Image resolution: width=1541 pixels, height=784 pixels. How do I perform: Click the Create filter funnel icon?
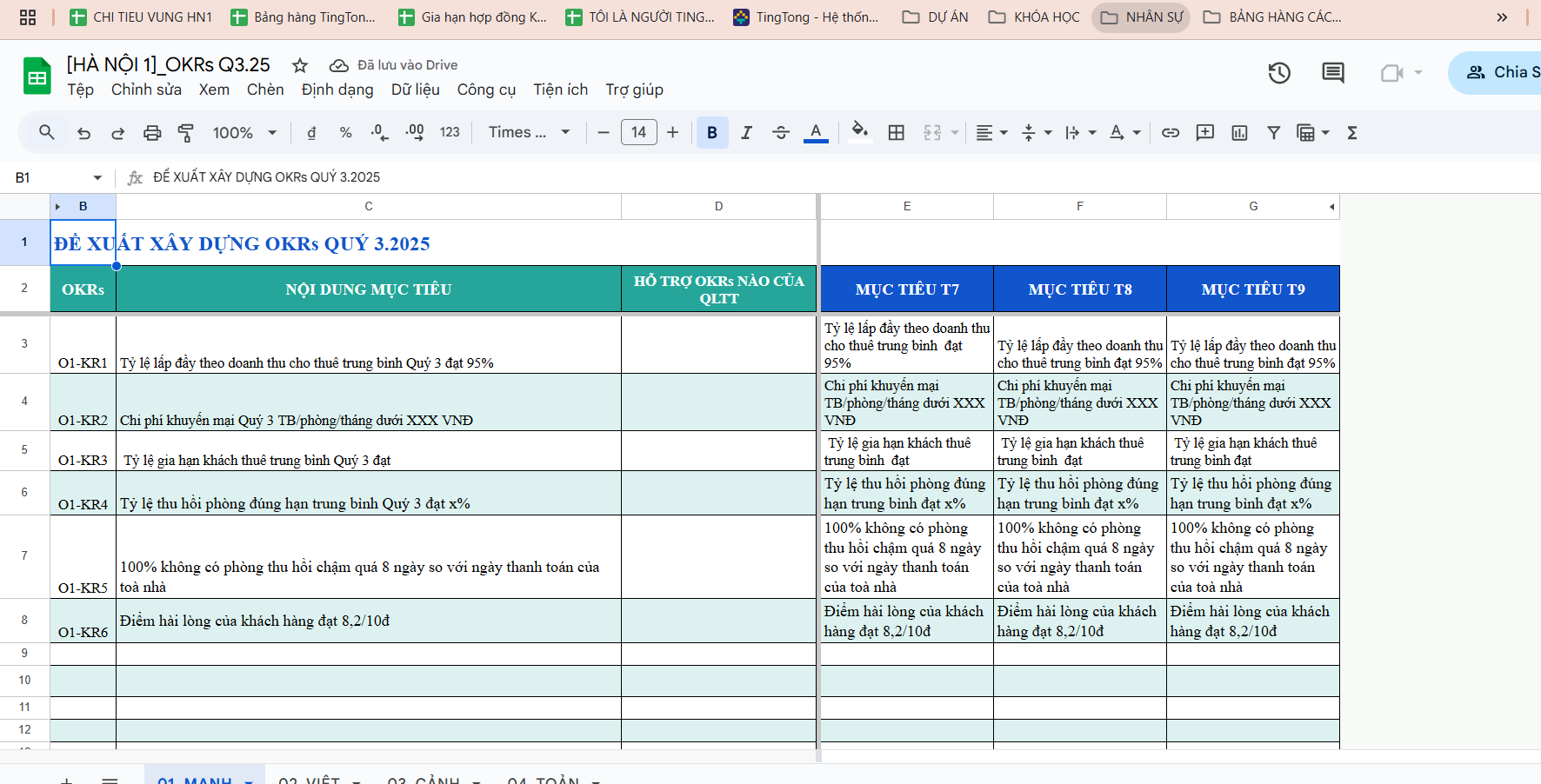pyautogui.click(x=1273, y=133)
